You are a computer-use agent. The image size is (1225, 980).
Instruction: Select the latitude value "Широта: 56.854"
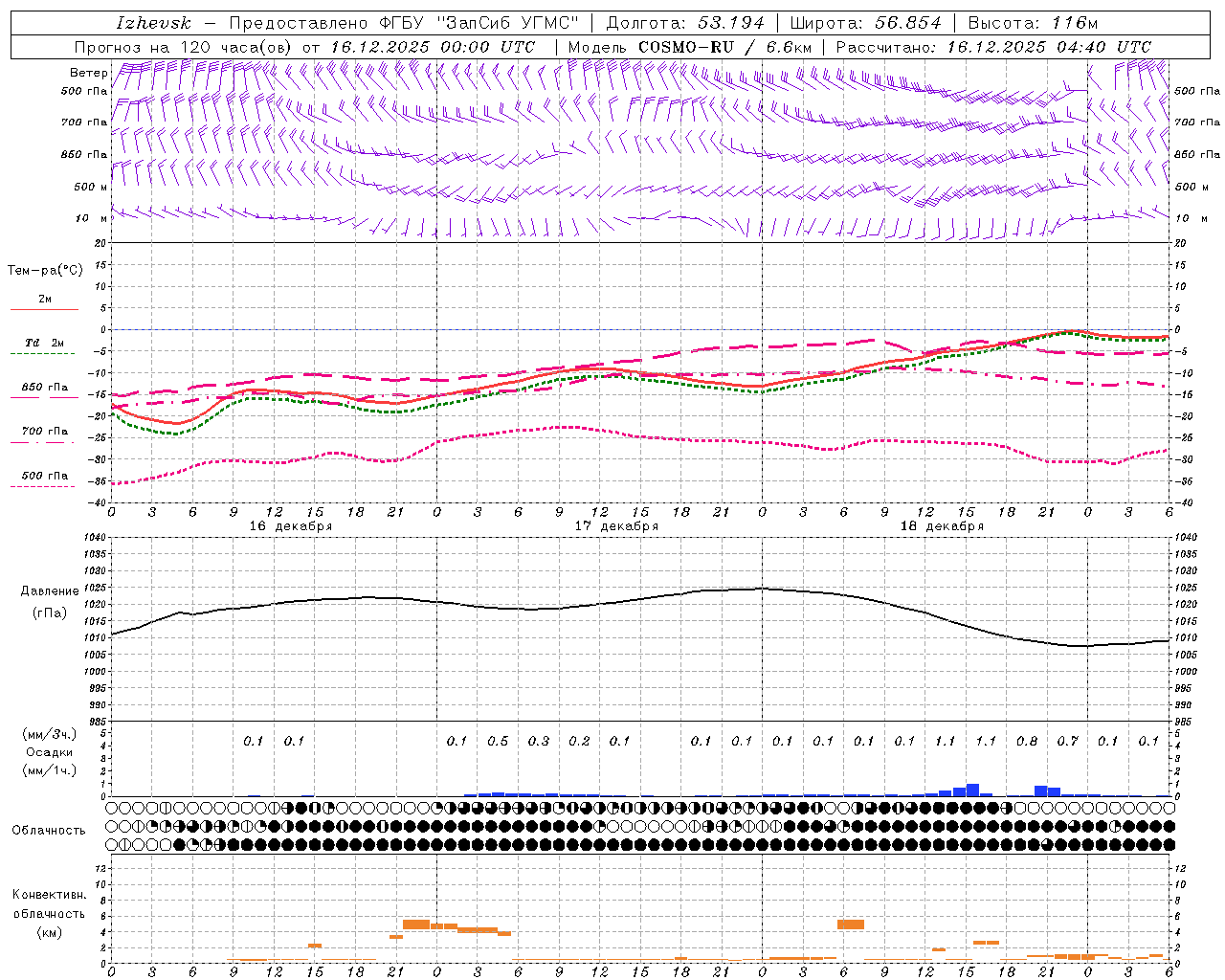click(866, 23)
